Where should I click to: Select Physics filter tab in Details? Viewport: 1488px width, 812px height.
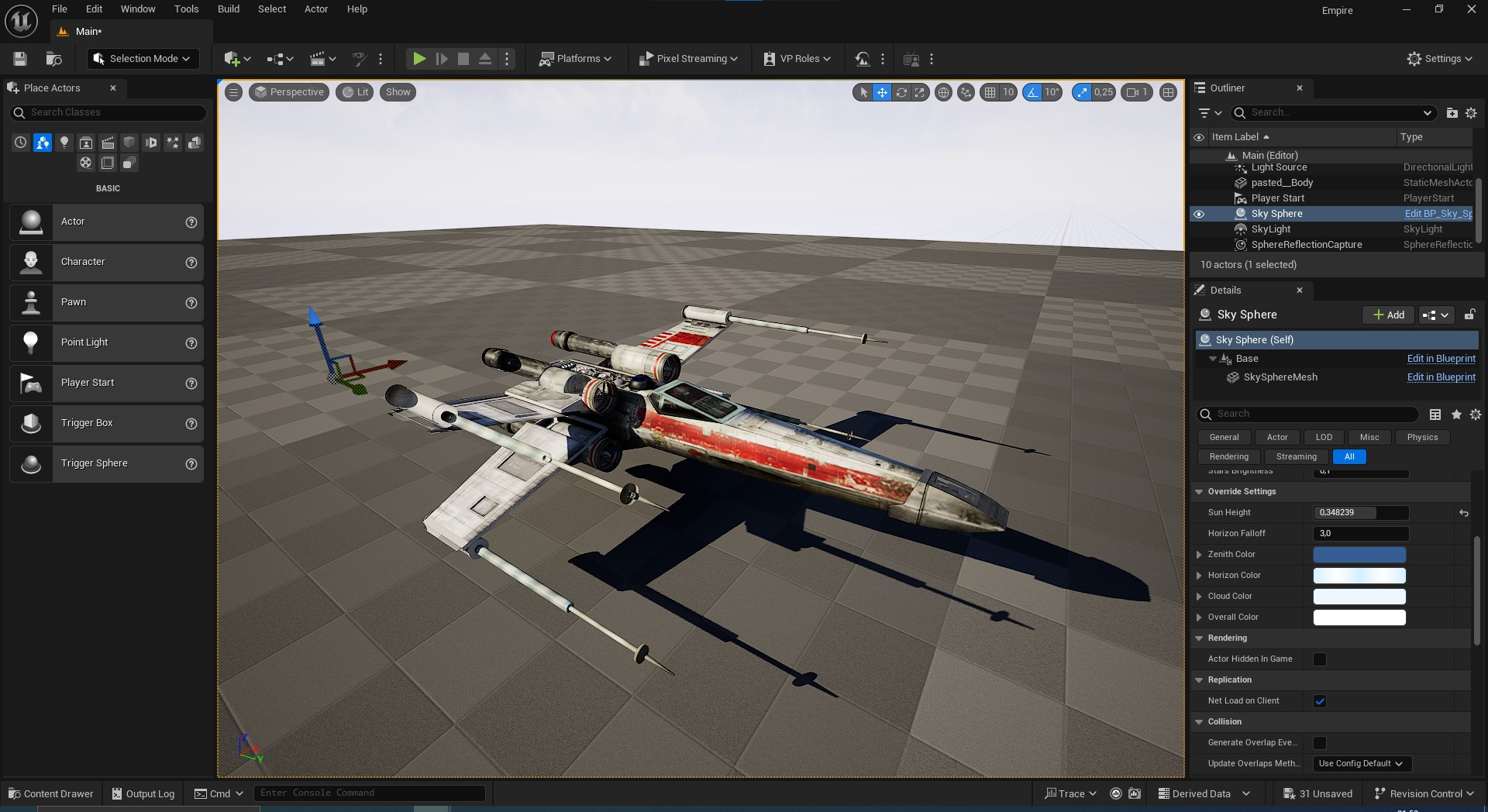[x=1422, y=438]
